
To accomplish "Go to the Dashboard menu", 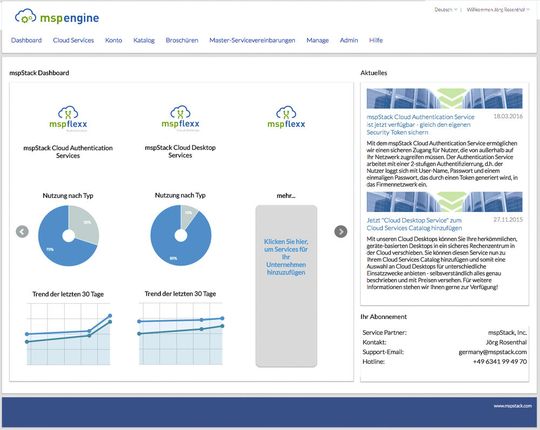I will click(x=26, y=40).
